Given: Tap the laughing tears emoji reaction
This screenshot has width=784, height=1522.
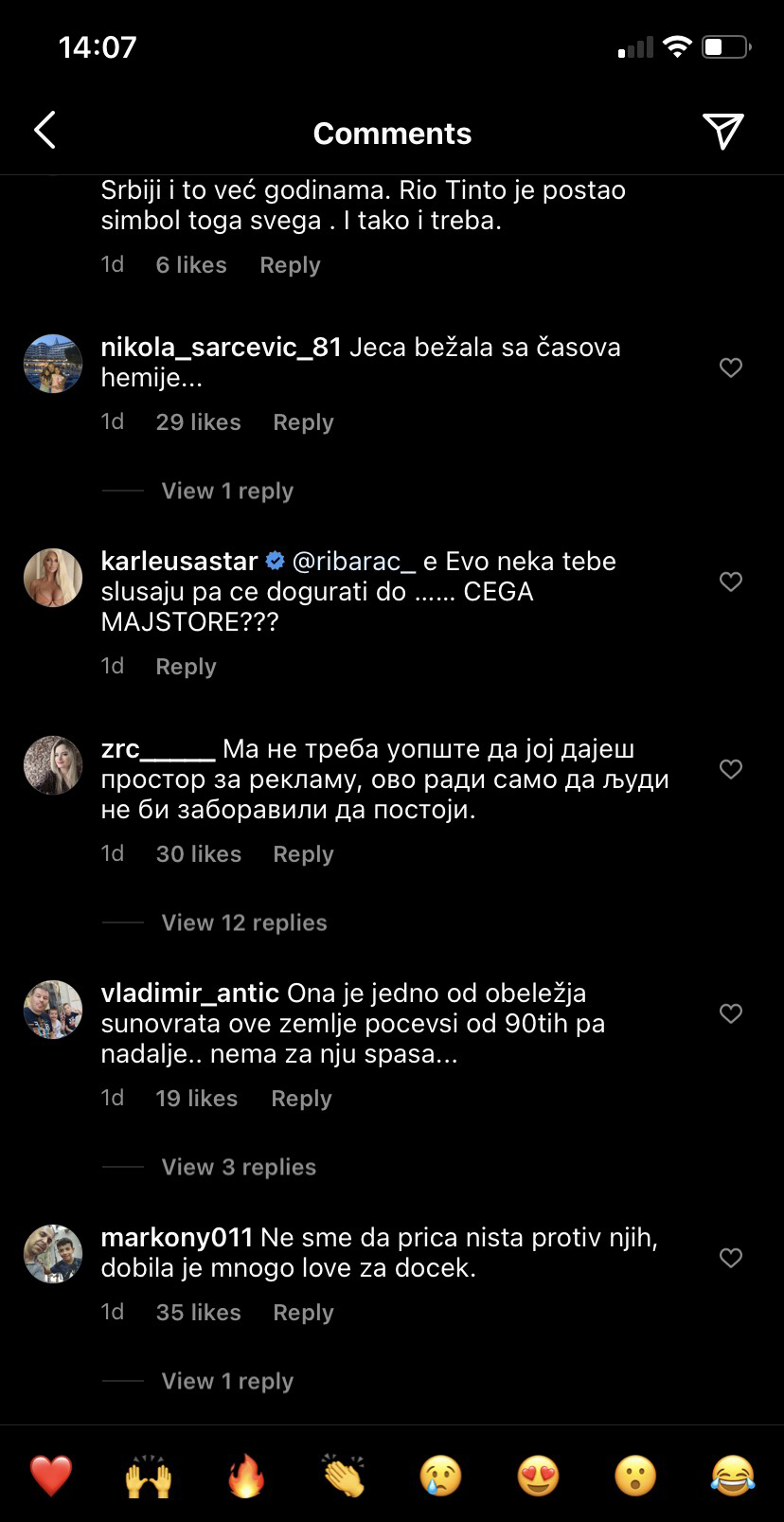Looking at the screenshot, I should [x=733, y=1476].
